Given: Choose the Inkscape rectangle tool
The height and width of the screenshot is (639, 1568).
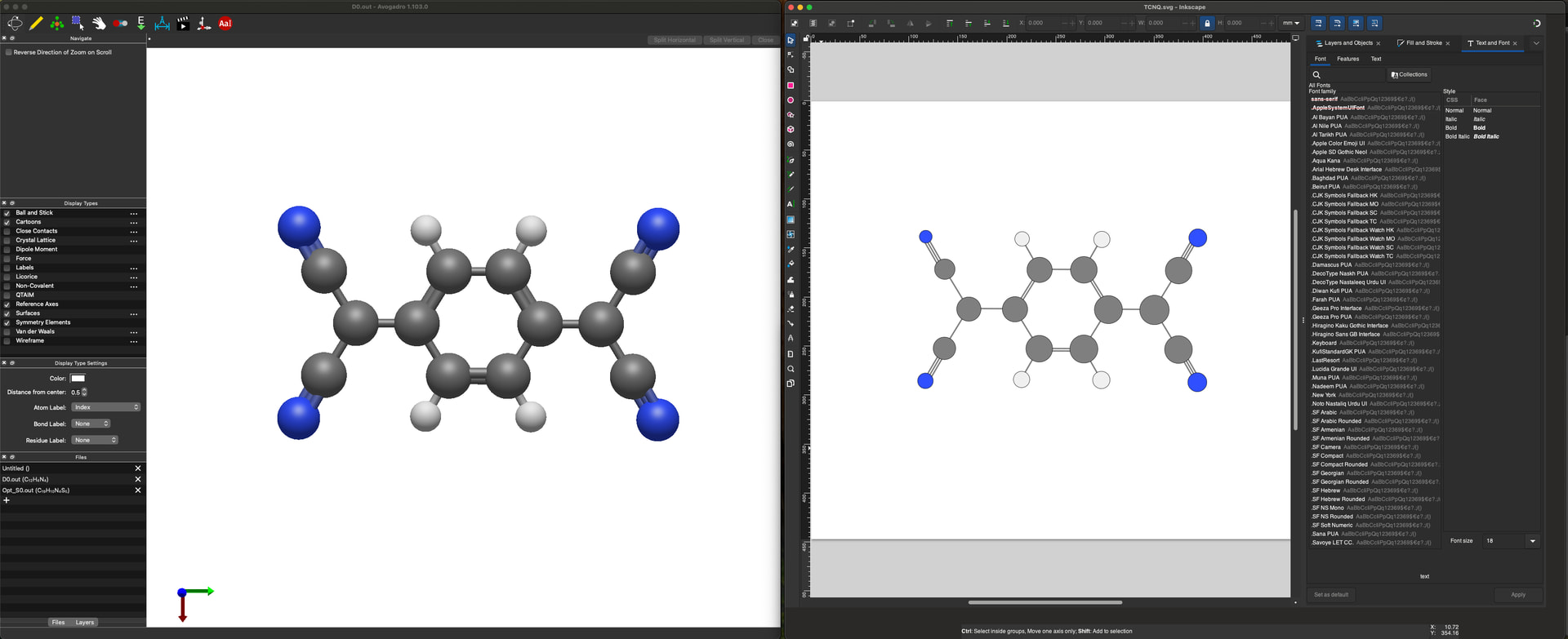Looking at the screenshot, I should coord(791,86).
